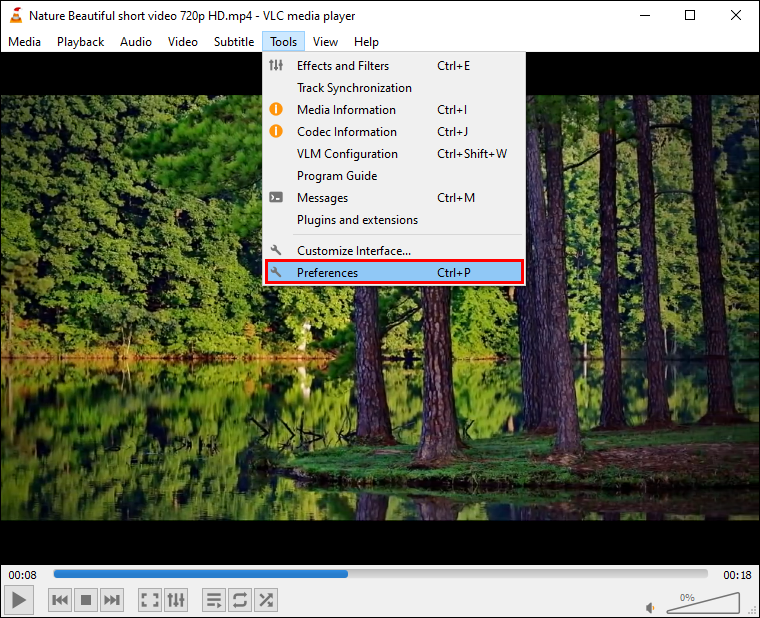Image resolution: width=760 pixels, height=618 pixels.
Task: Click the Preferences wrench icon
Action: (x=276, y=272)
